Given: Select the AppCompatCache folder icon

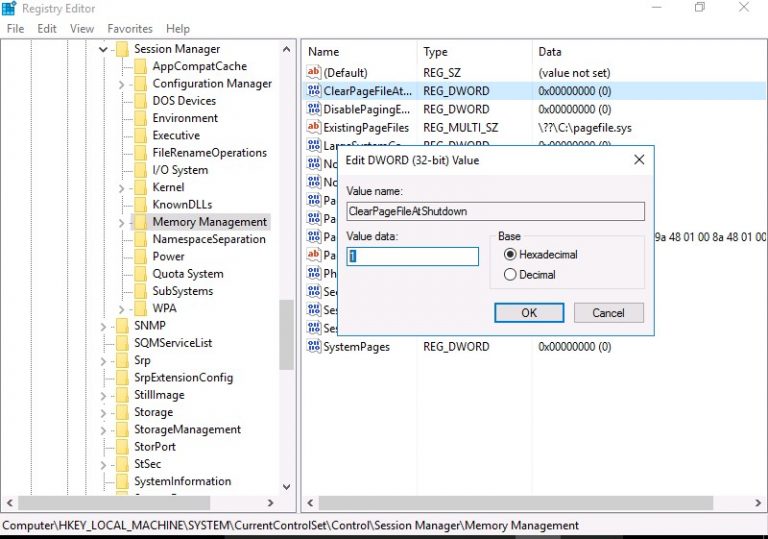Looking at the screenshot, I should pos(141,67).
